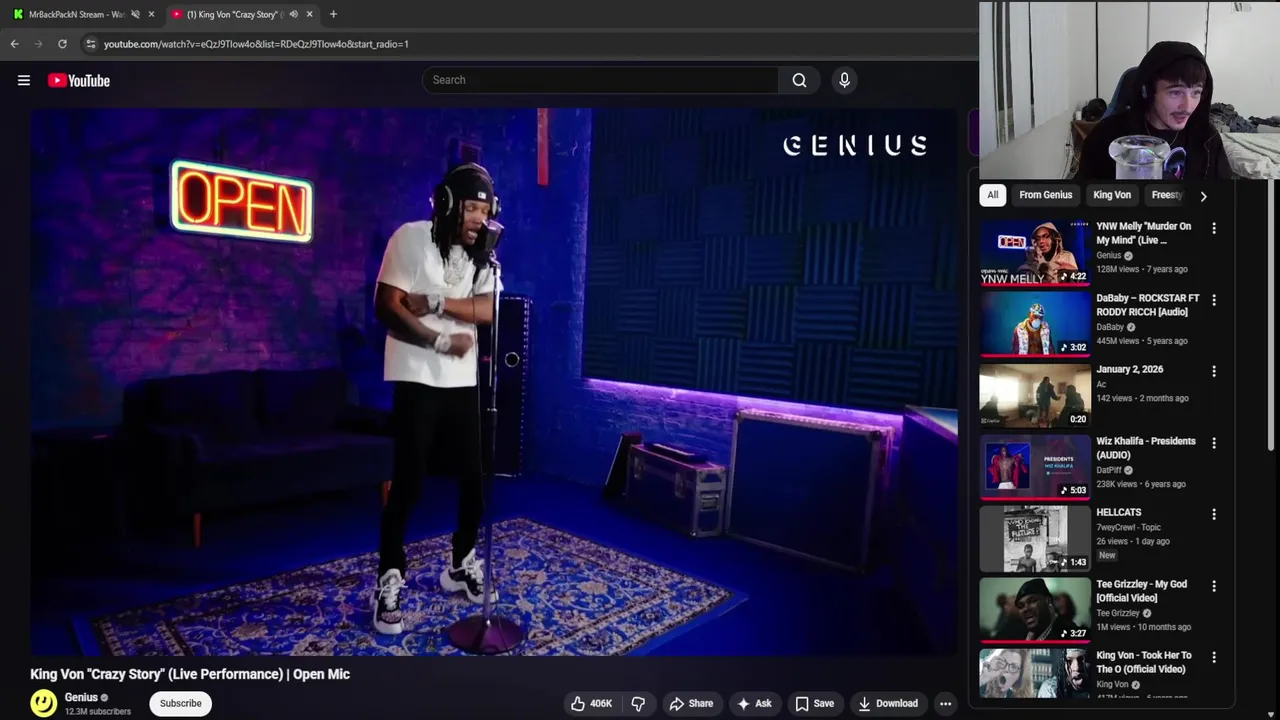Save video to a playlist
The height and width of the screenshot is (720, 1280).
point(814,703)
